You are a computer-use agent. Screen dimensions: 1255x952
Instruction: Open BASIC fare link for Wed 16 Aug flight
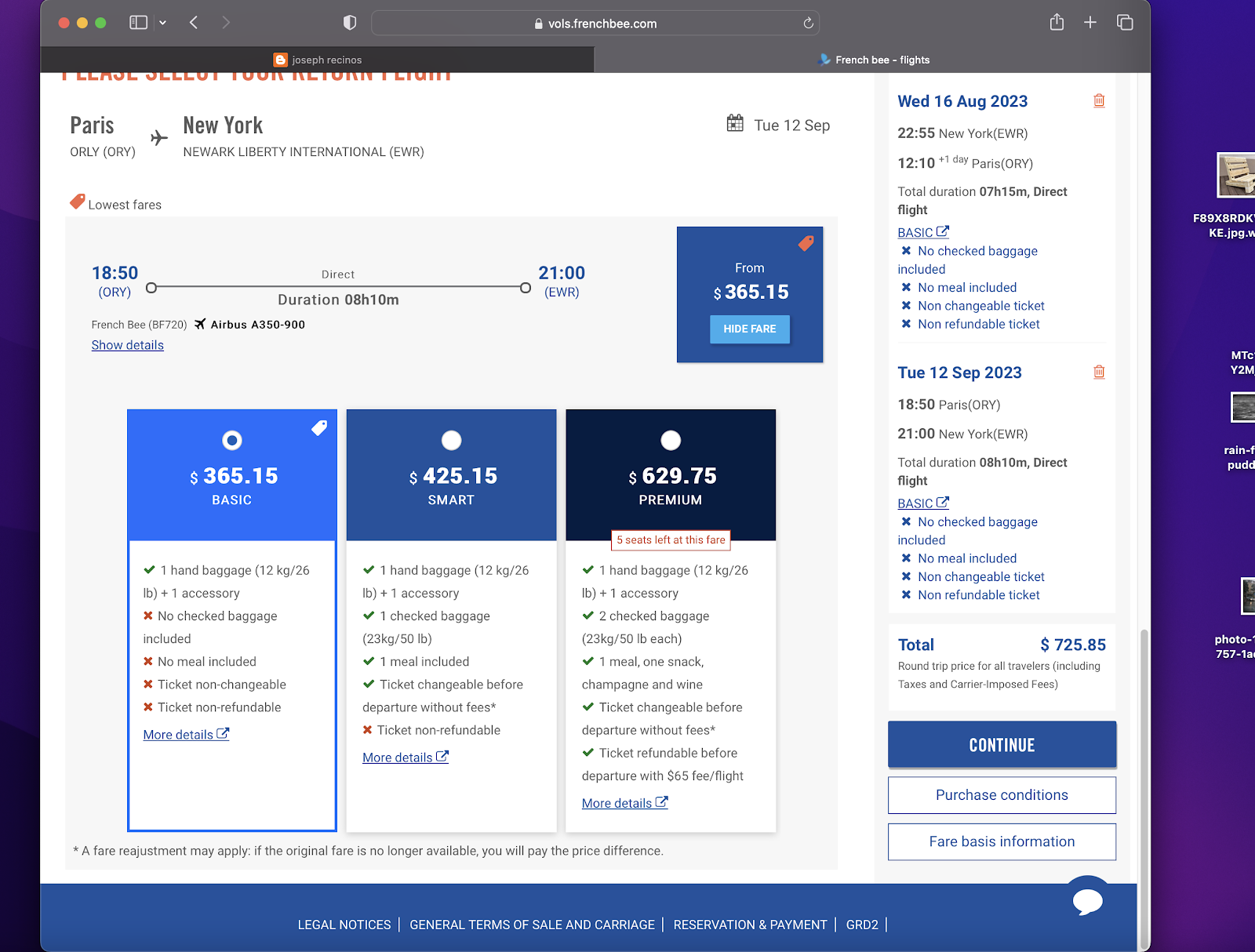coord(923,232)
